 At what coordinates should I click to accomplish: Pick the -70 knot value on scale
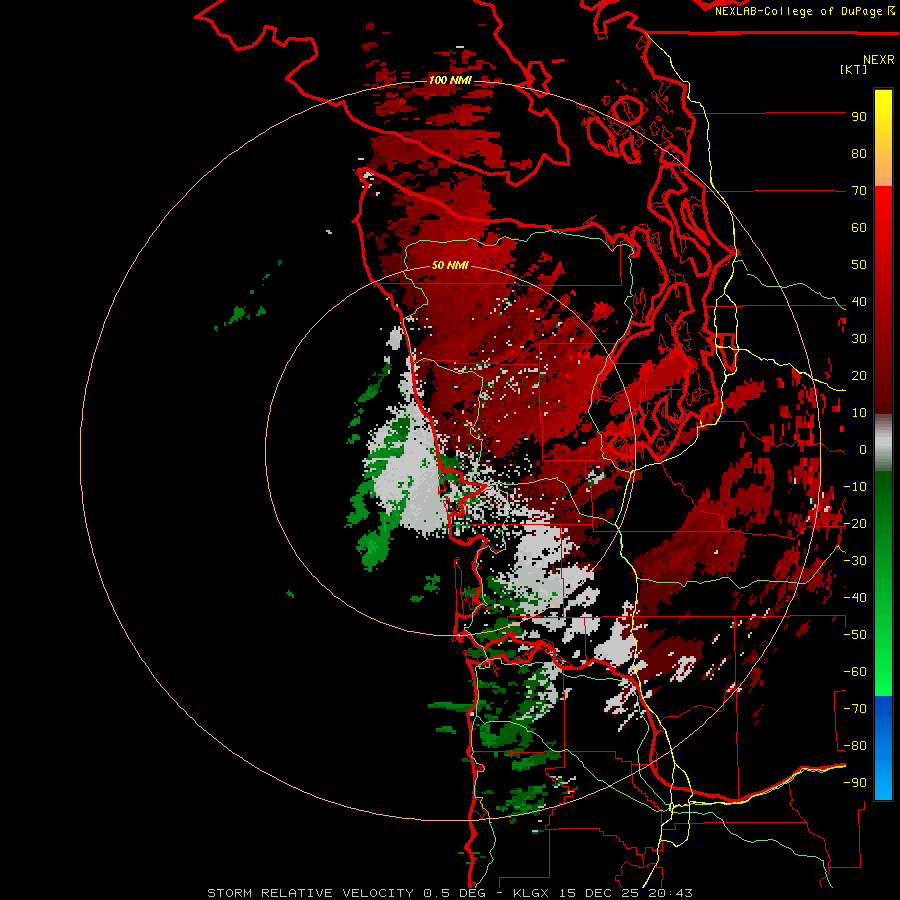point(855,709)
